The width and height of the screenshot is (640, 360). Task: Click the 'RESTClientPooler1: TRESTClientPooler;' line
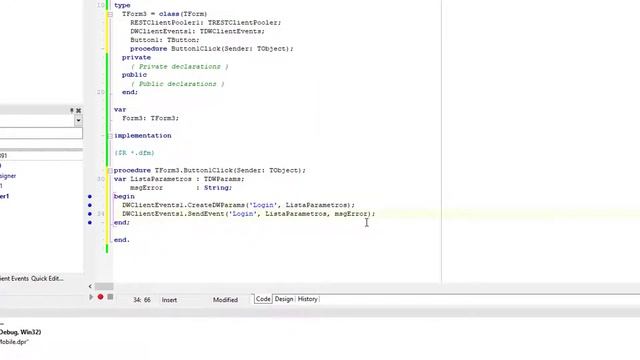click(206, 23)
